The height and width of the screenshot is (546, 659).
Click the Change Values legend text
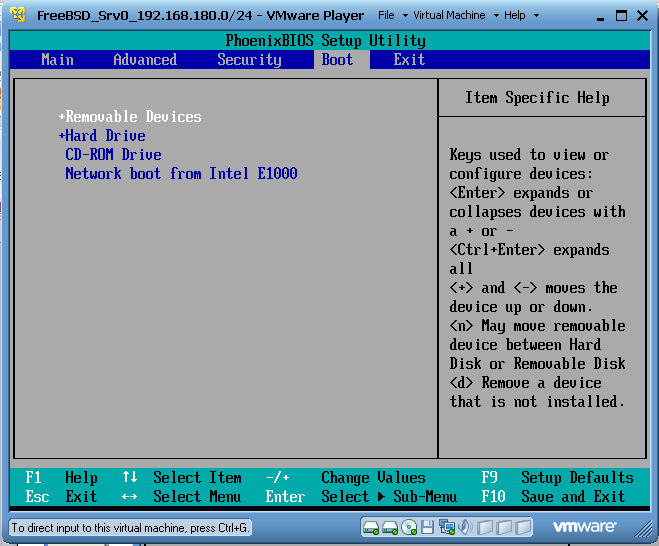(x=373, y=478)
